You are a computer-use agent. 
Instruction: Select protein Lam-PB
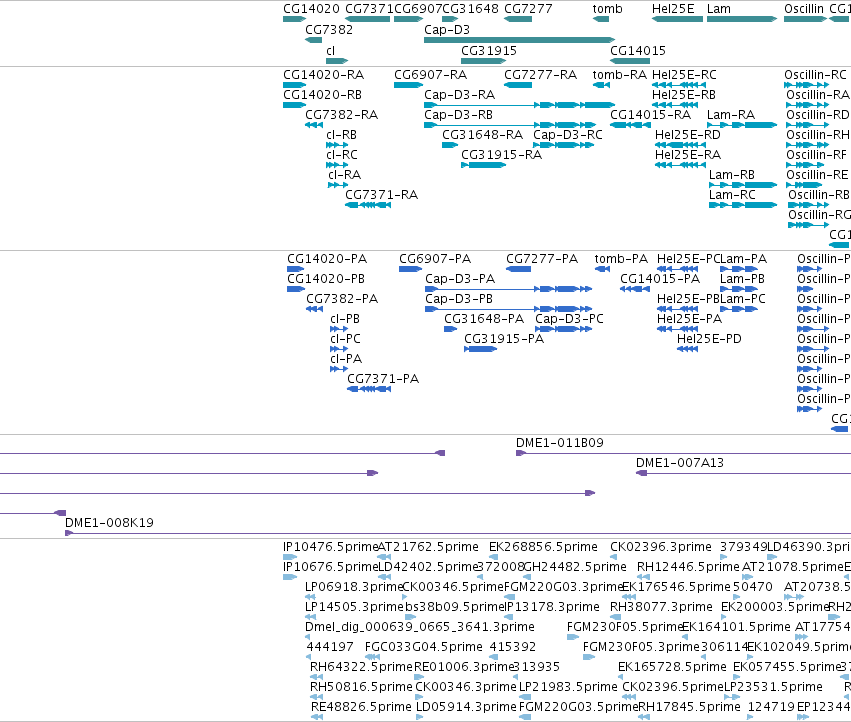tap(739, 289)
